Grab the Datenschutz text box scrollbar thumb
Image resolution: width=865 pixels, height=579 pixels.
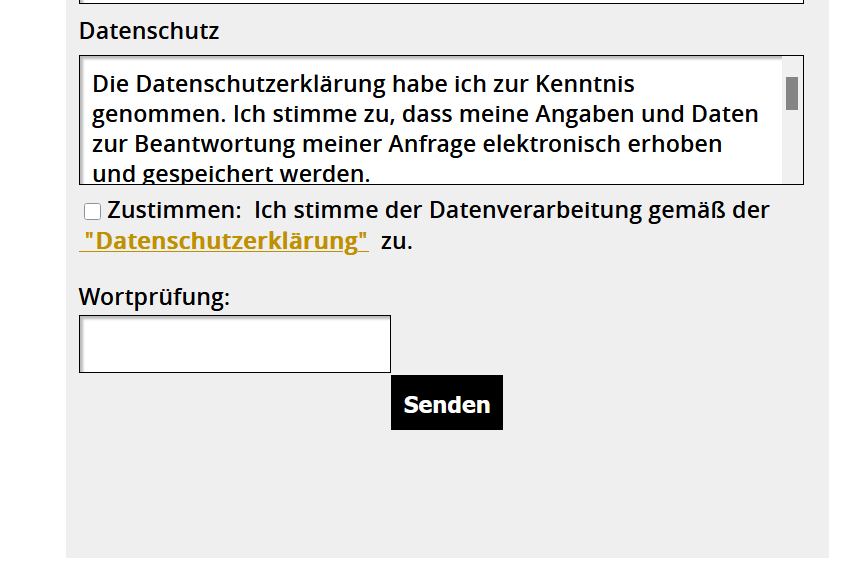click(791, 93)
